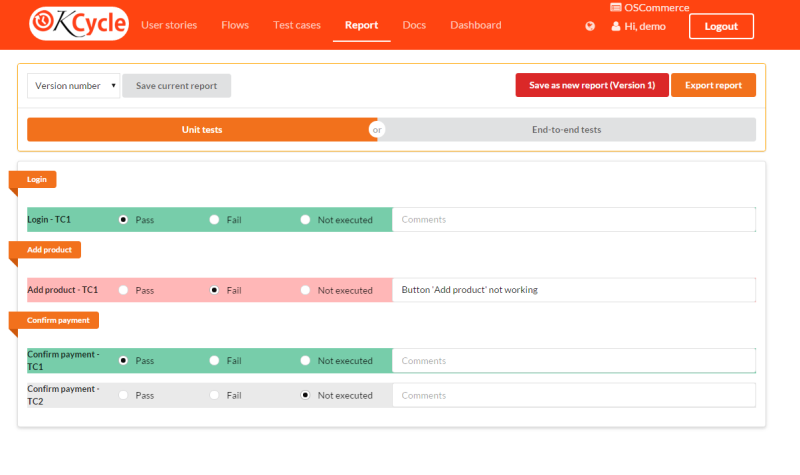
Task: Click the OKCycle logo
Action: point(79,23)
